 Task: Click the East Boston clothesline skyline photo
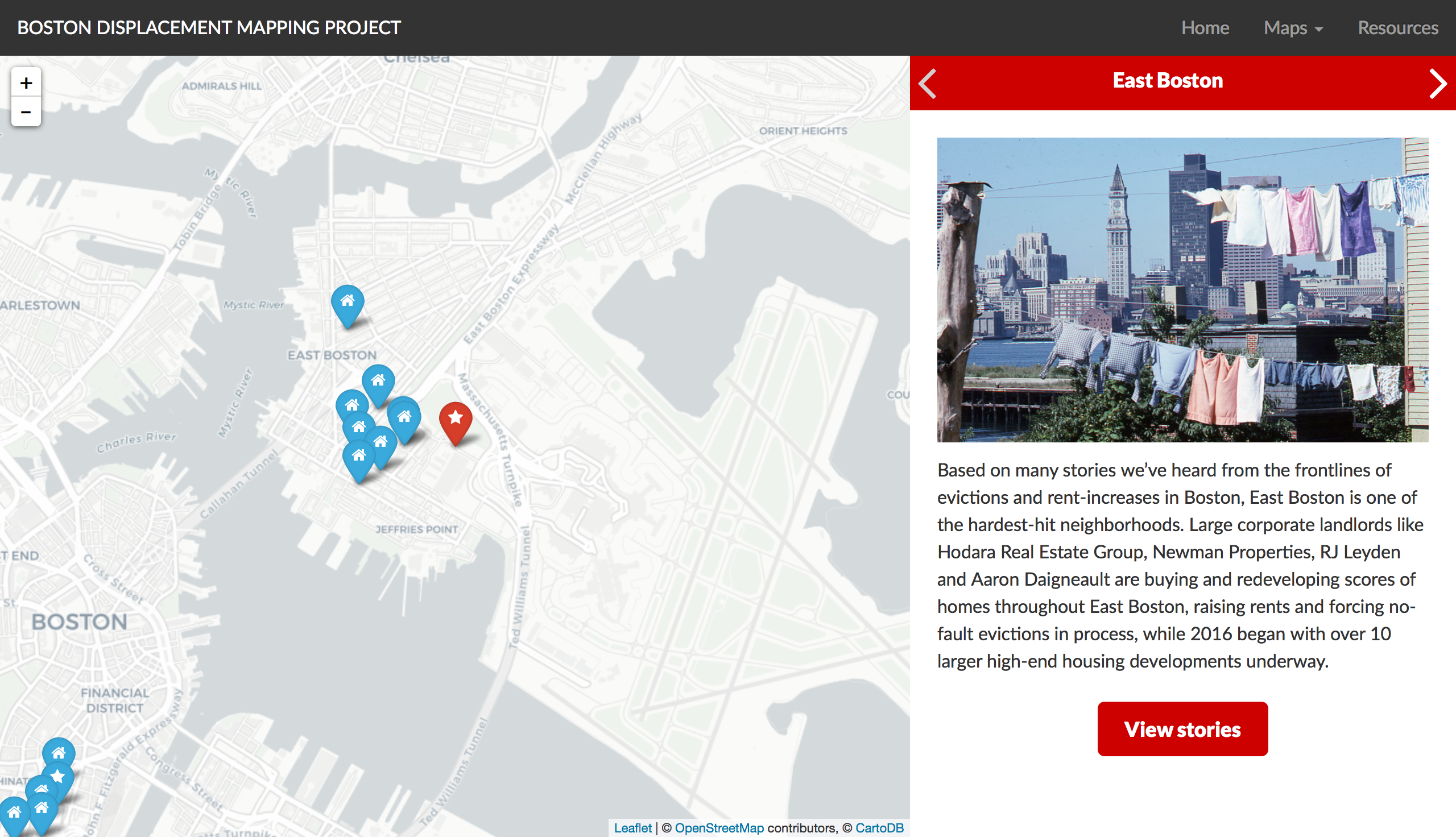point(1182,289)
